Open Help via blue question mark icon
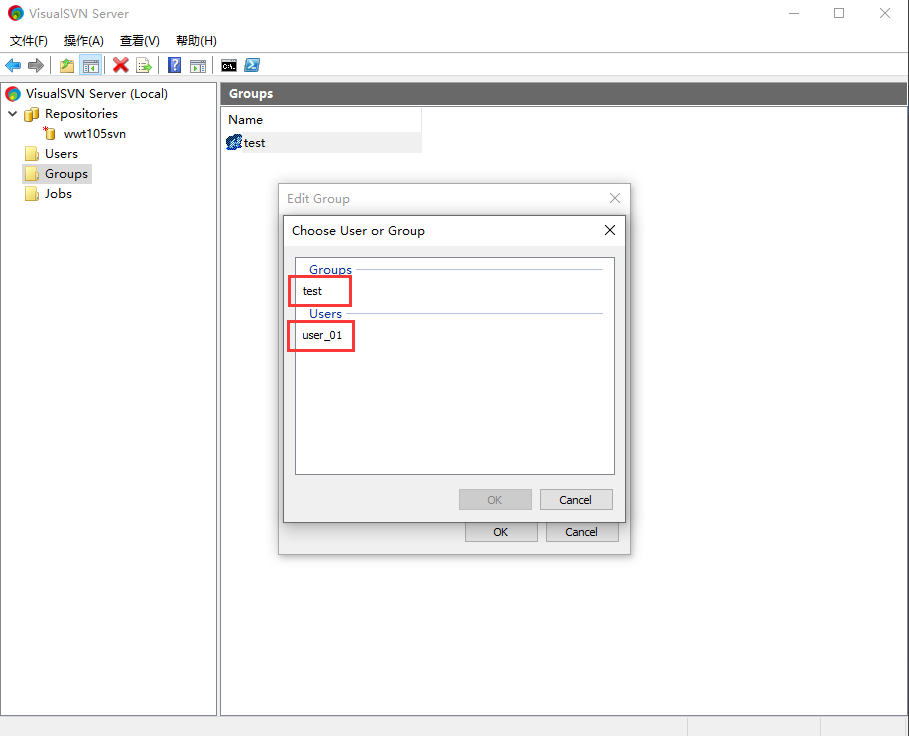 [175, 65]
